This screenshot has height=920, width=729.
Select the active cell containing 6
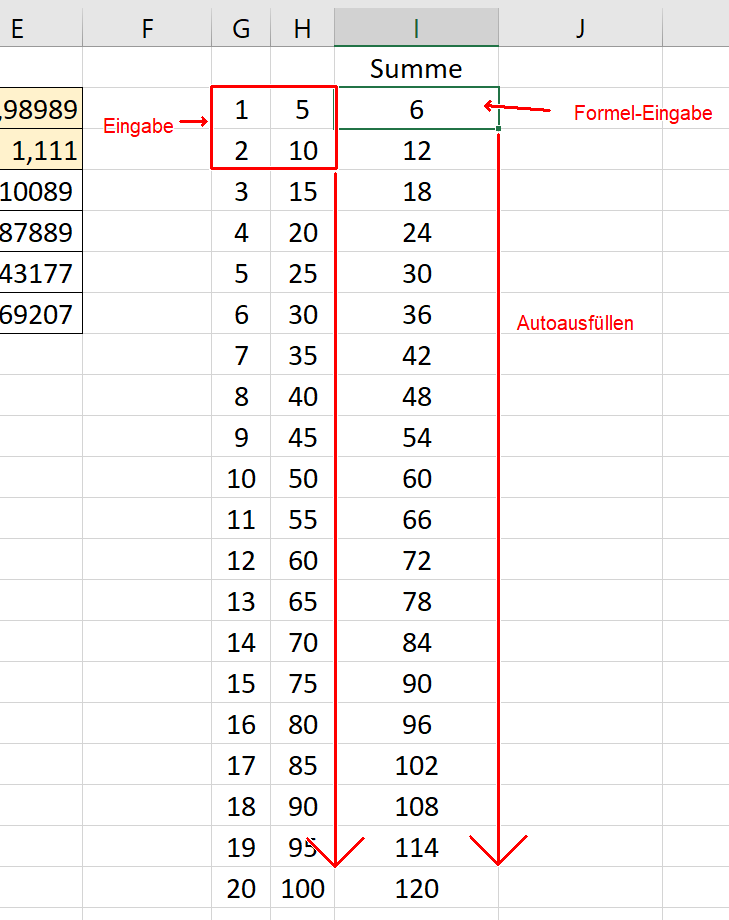tap(416, 109)
